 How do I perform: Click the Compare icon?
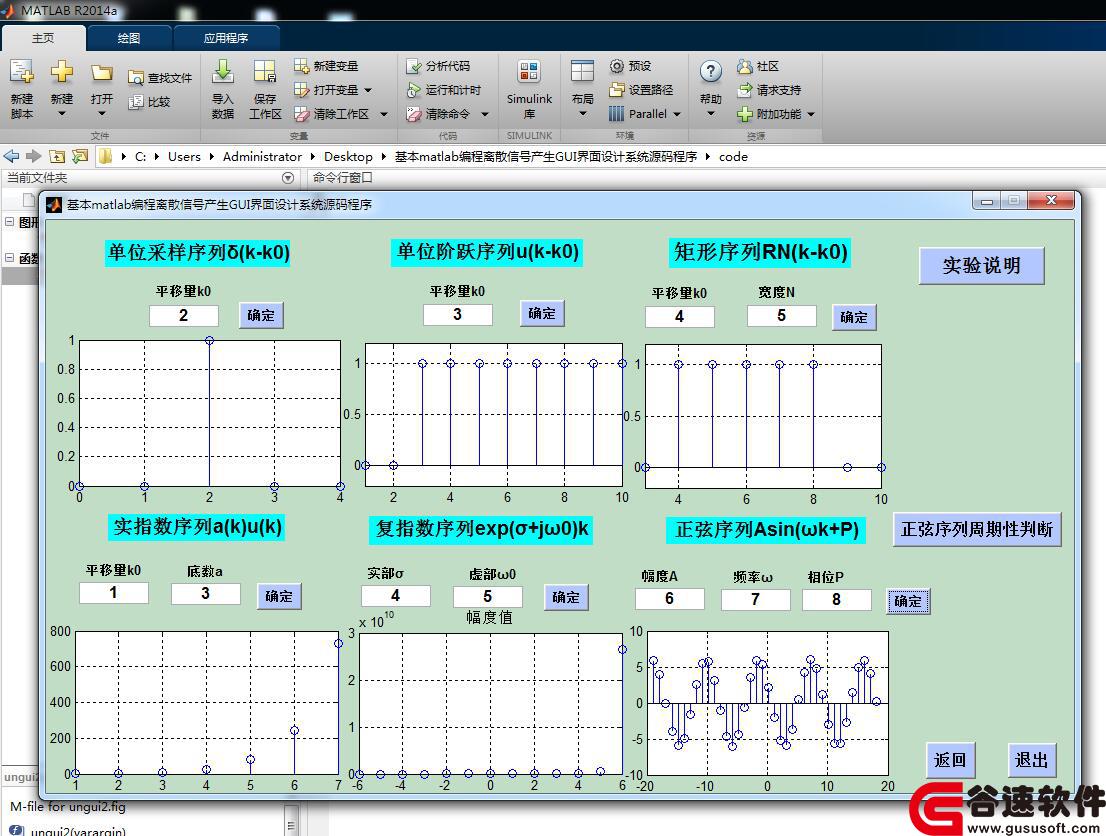pos(135,102)
